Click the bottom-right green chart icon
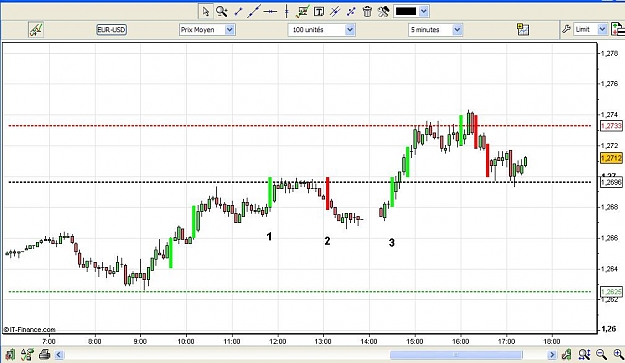 tap(567, 354)
